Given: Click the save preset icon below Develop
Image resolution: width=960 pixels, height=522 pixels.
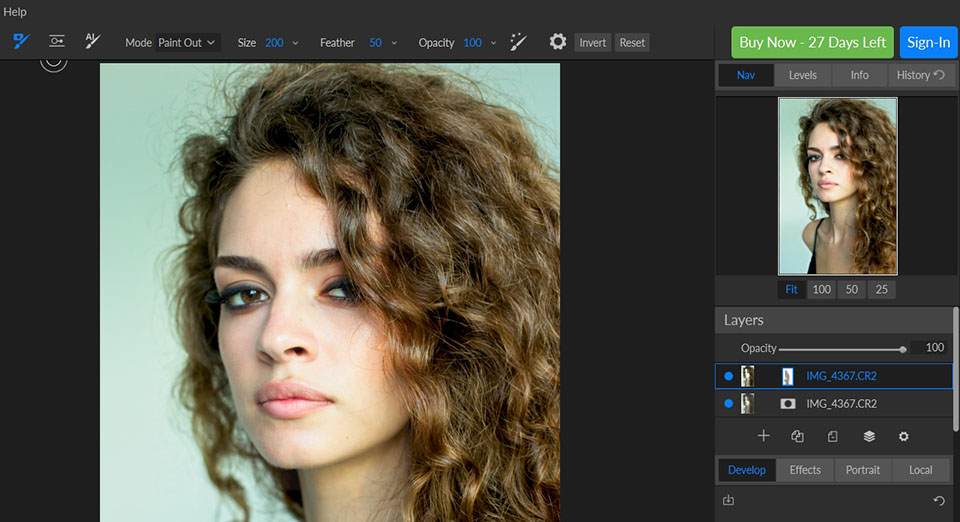Looking at the screenshot, I should (728, 500).
